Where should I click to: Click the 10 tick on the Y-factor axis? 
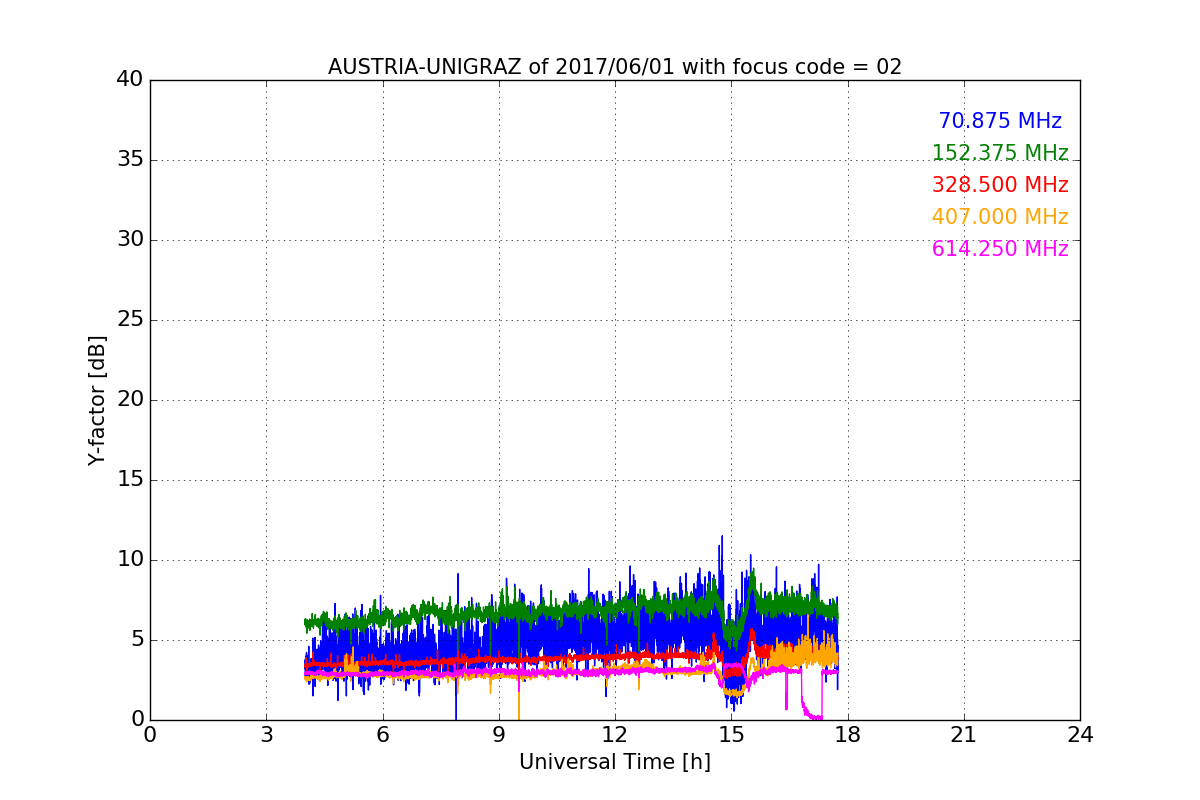coord(129,560)
